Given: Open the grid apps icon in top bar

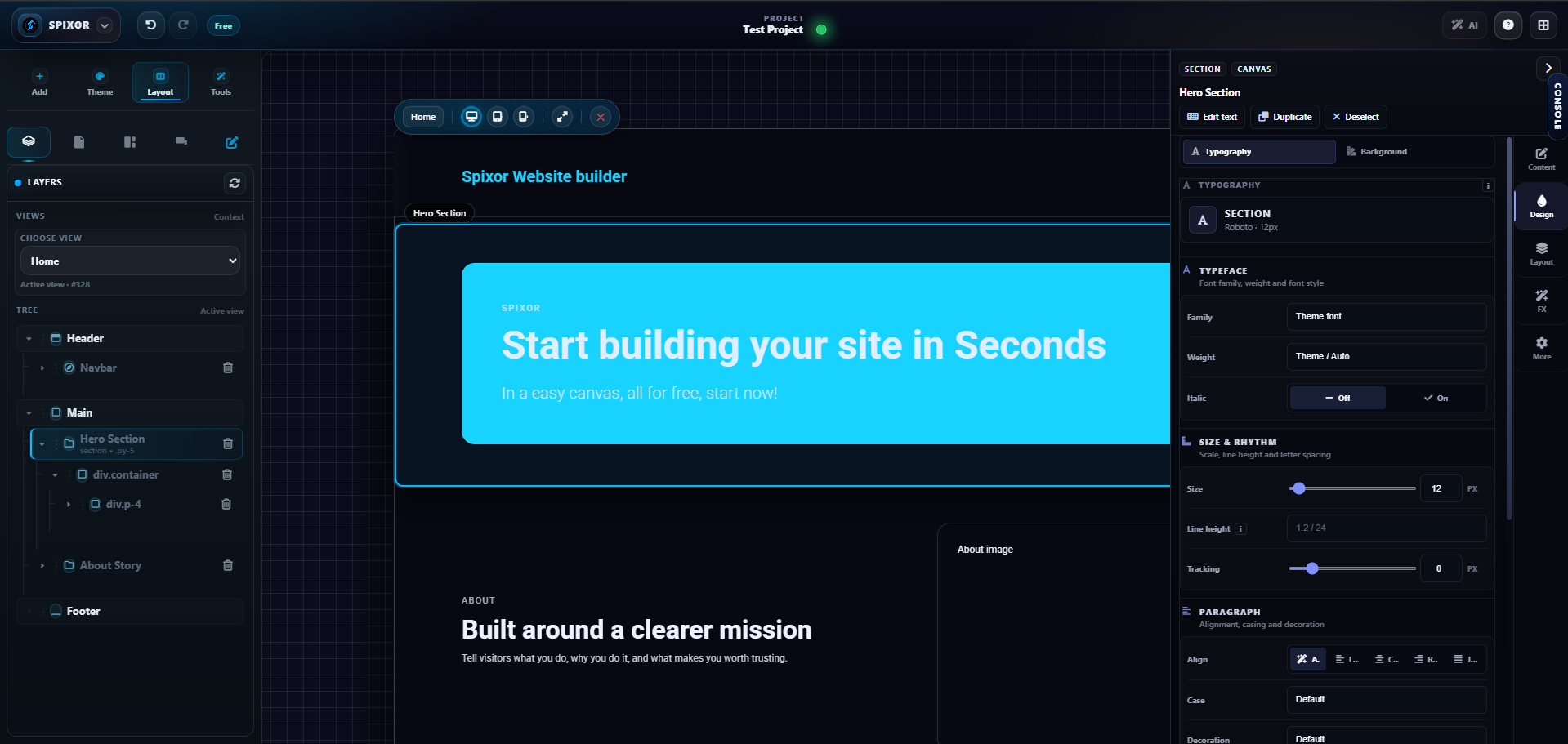Looking at the screenshot, I should coord(1543,25).
